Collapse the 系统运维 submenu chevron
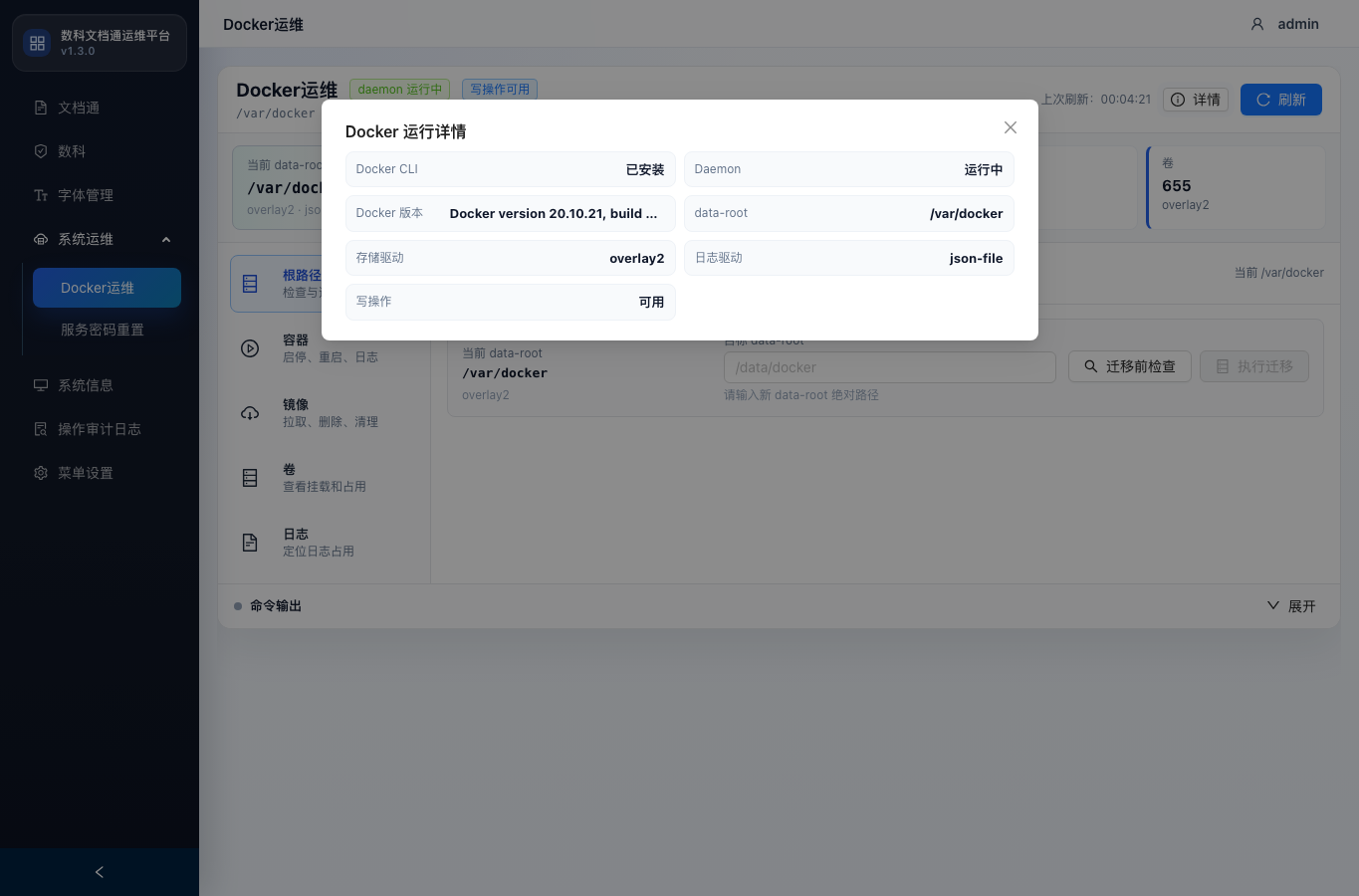 pos(166,239)
